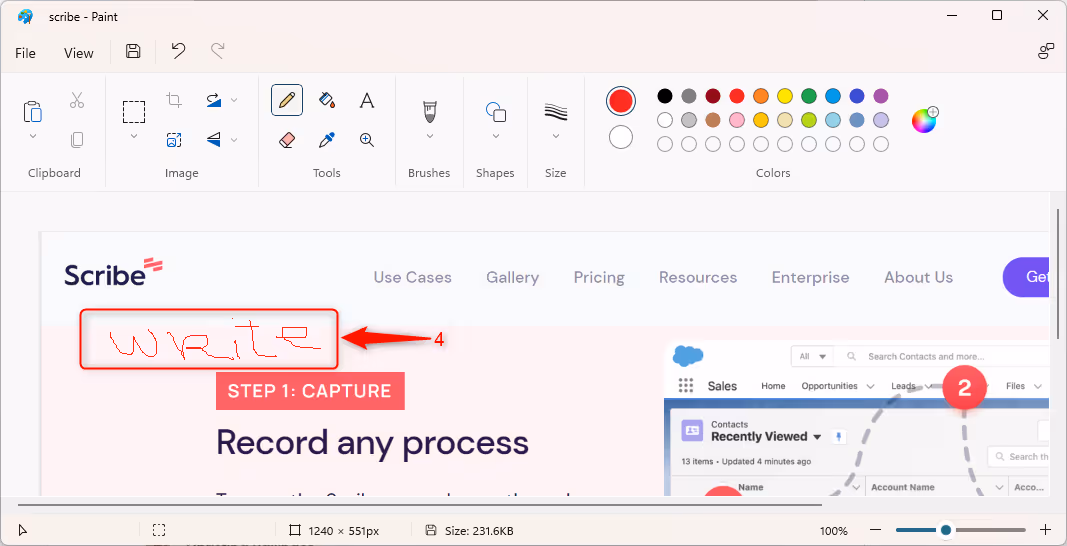This screenshot has height=546, width=1067.
Task: Pick the orange color swatch
Action: tap(761, 96)
